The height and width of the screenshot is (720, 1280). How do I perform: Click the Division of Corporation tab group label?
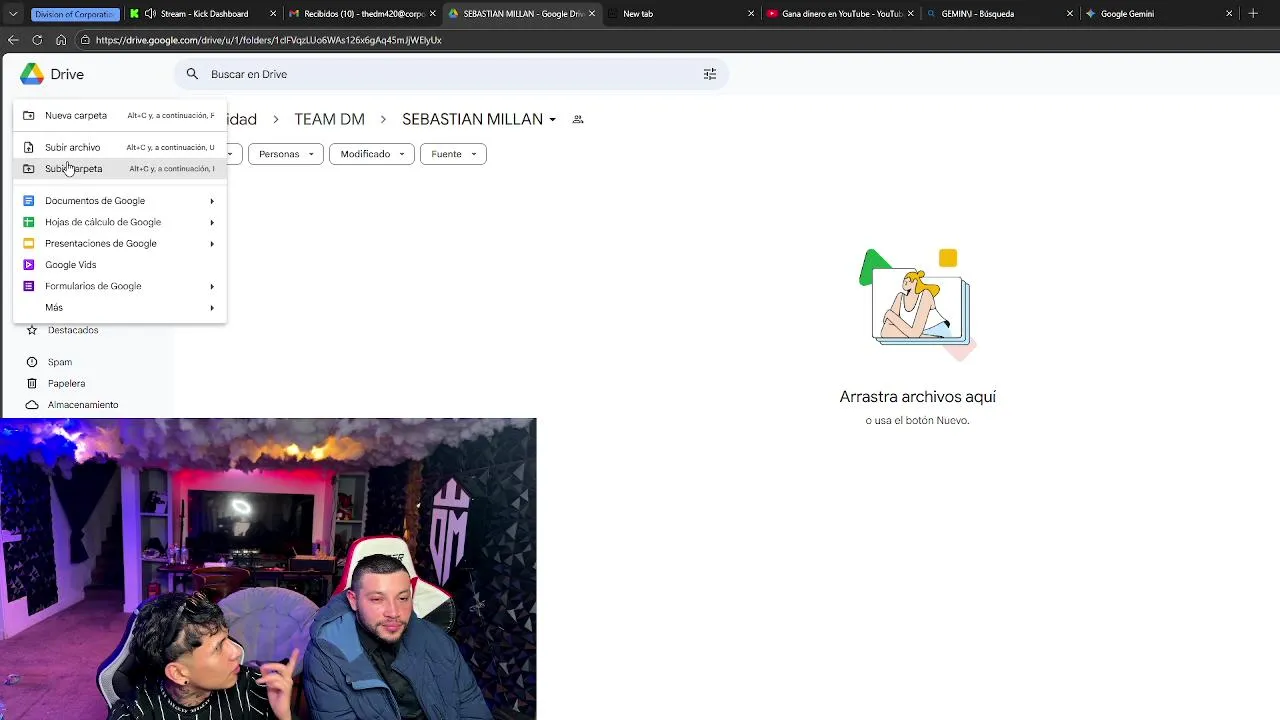click(x=75, y=14)
